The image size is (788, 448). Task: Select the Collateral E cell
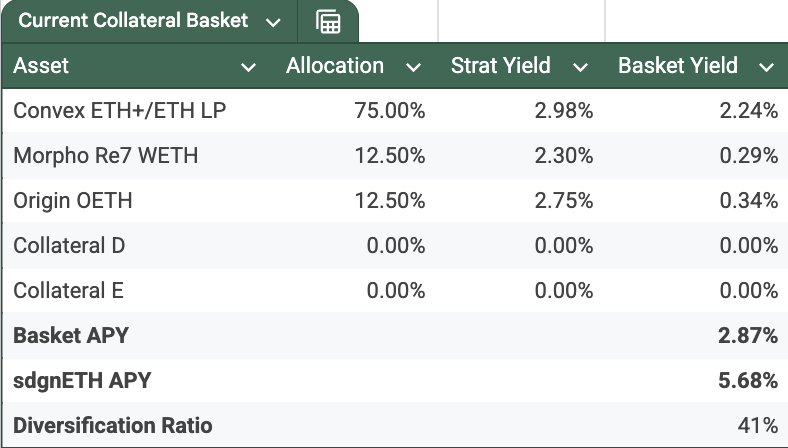tap(68, 291)
